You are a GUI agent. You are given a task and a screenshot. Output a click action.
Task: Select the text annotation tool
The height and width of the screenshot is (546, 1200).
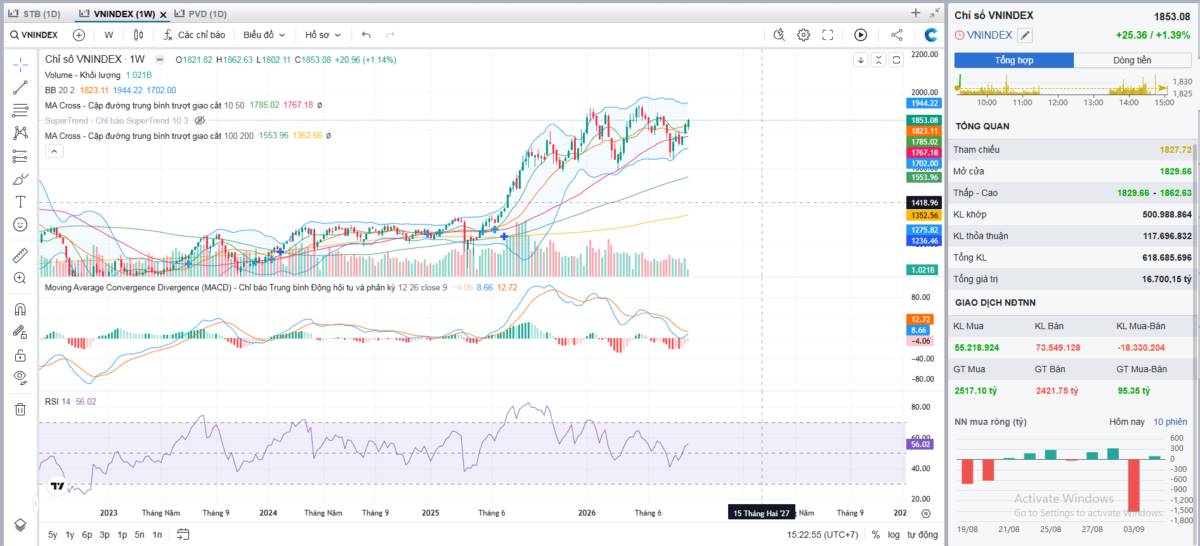point(20,202)
